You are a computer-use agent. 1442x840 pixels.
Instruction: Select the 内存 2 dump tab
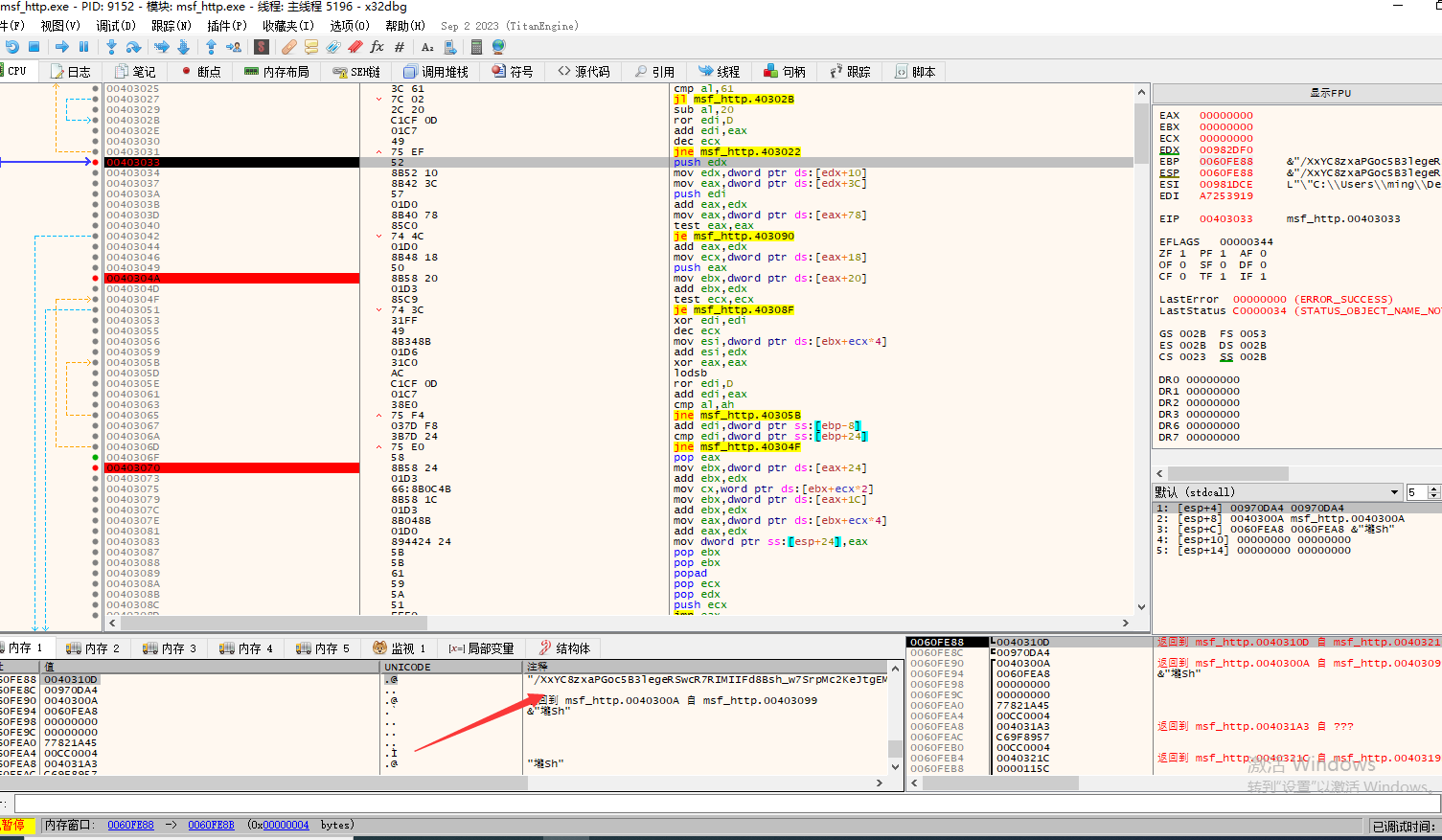point(93,648)
